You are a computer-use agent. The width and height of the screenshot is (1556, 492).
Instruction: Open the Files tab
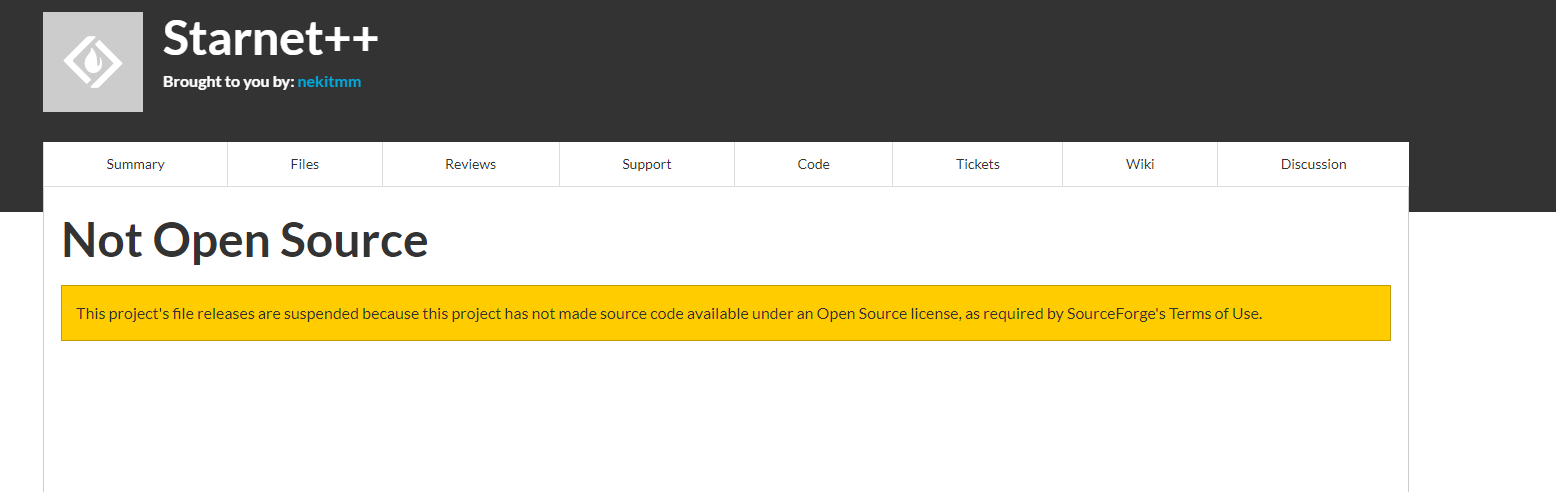coord(305,164)
